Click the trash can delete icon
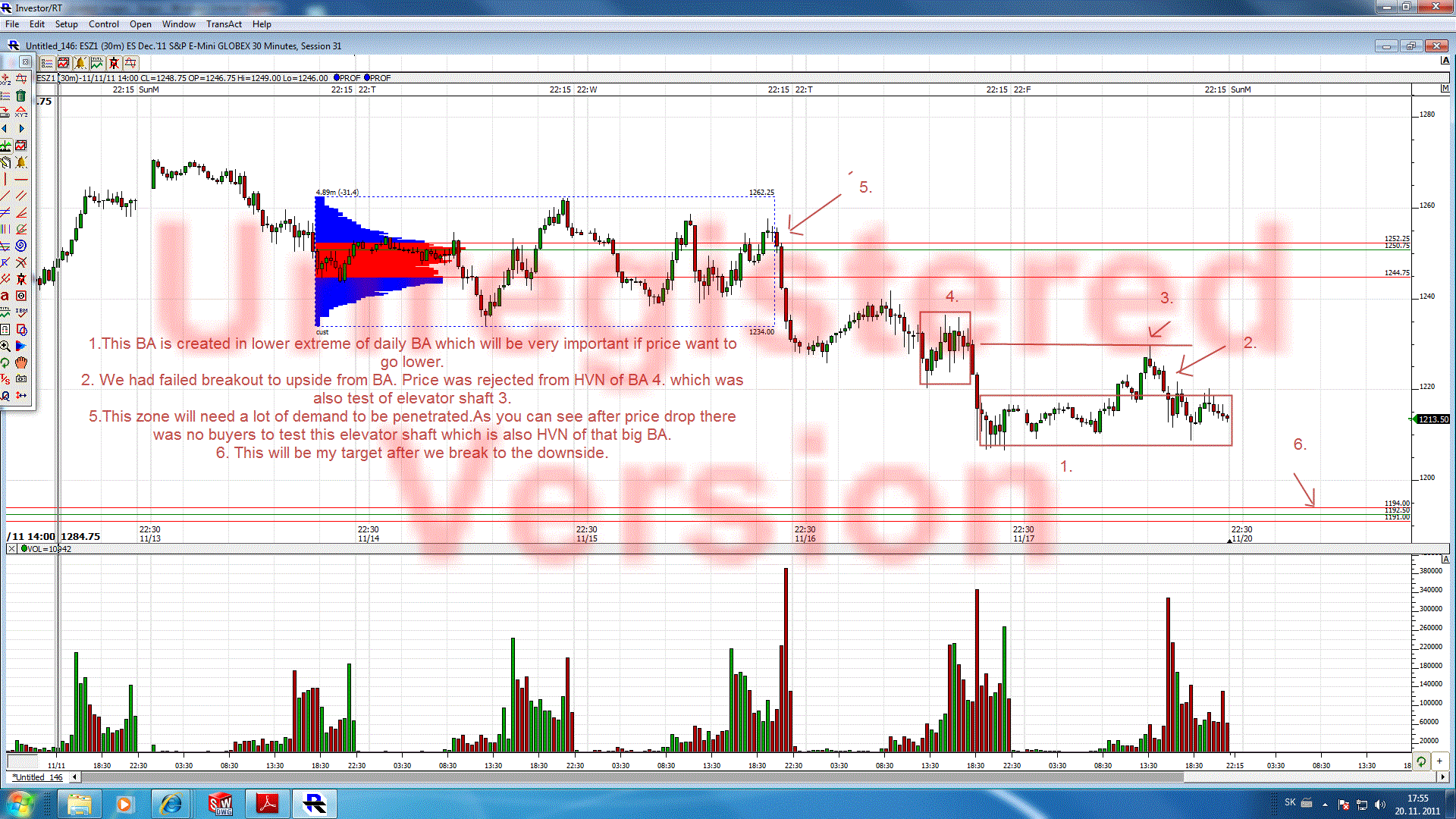 tap(21, 96)
